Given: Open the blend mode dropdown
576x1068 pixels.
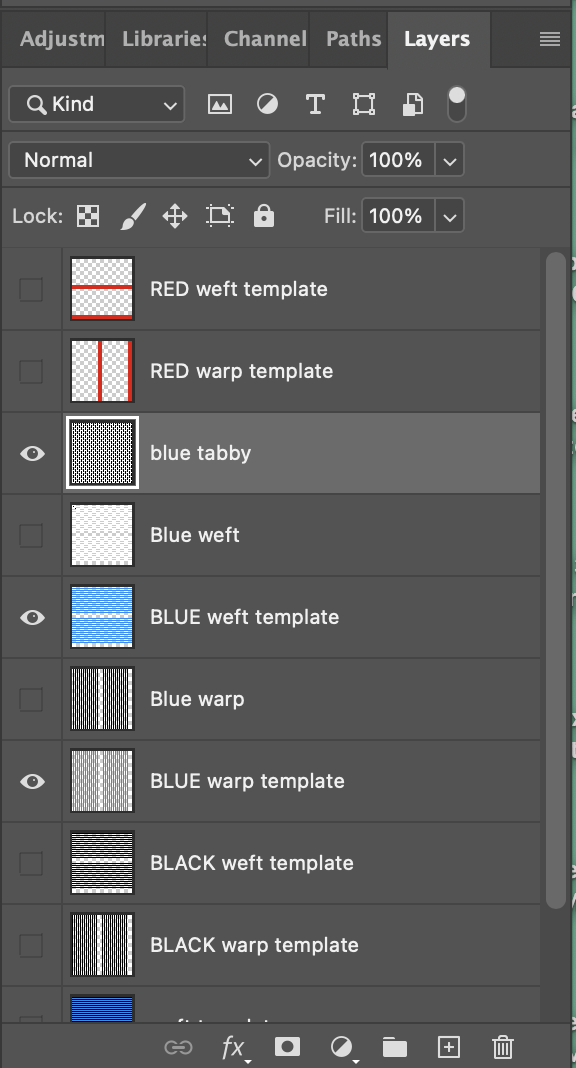Looking at the screenshot, I should [x=138, y=160].
